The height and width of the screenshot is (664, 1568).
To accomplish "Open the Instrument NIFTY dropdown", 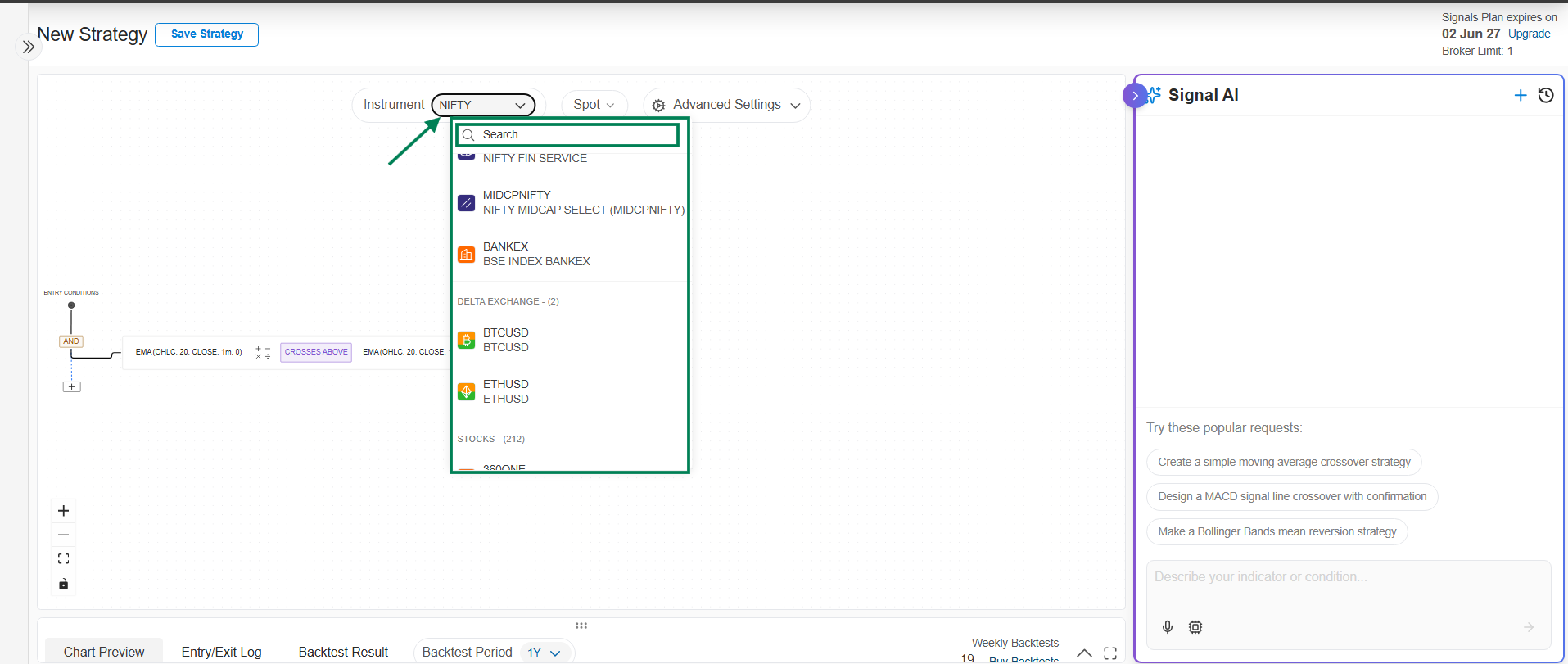I will (x=482, y=105).
